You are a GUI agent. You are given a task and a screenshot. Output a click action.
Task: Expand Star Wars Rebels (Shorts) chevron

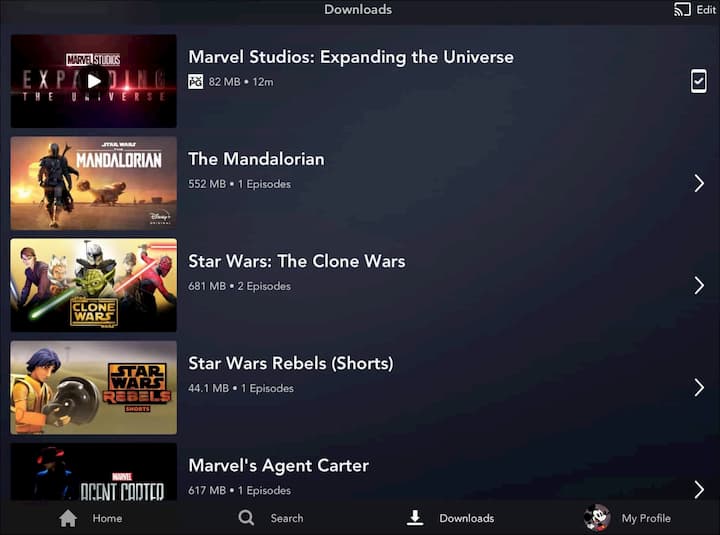(x=699, y=388)
